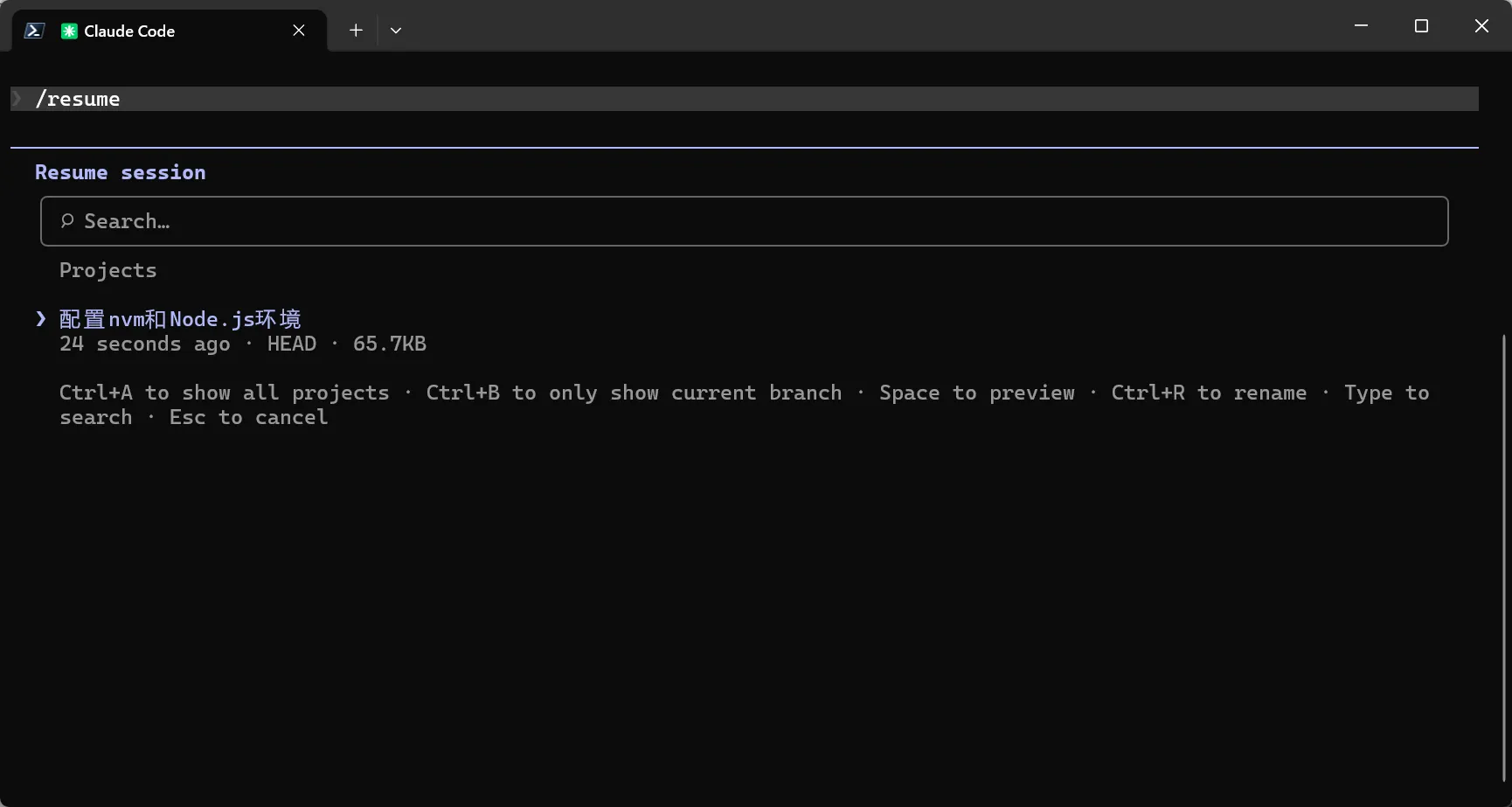Click the PowerShell icon on the tab
The image size is (1512, 807).
(x=34, y=31)
